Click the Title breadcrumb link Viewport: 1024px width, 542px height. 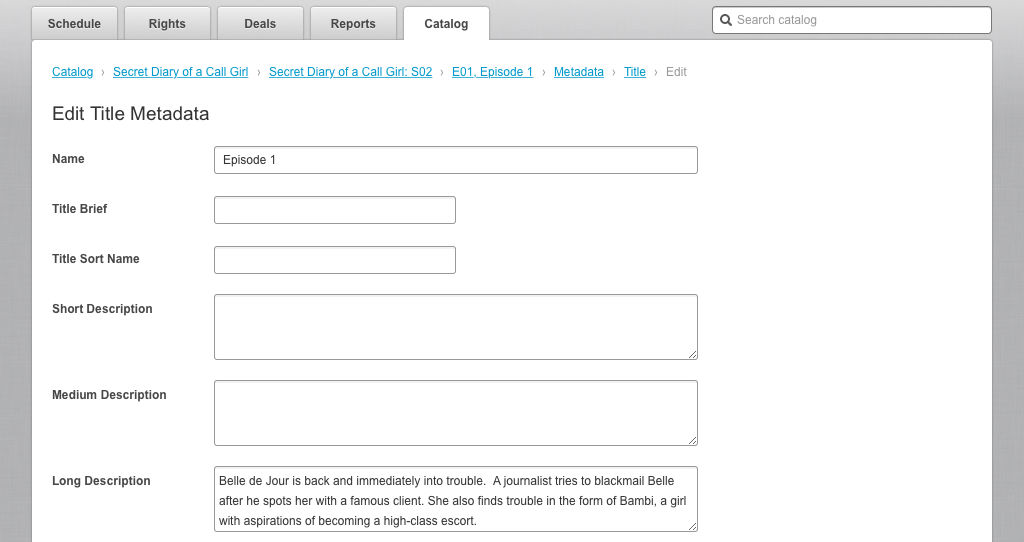[635, 72]
